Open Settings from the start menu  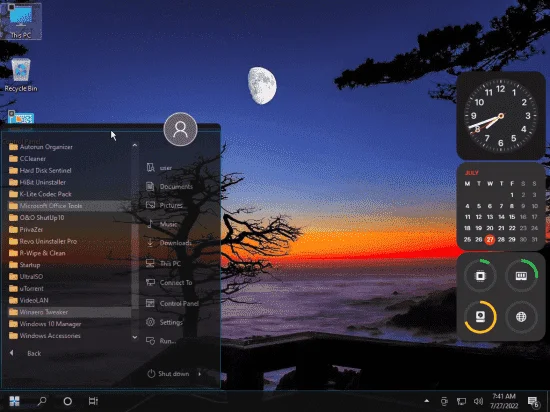pos(165,322)
